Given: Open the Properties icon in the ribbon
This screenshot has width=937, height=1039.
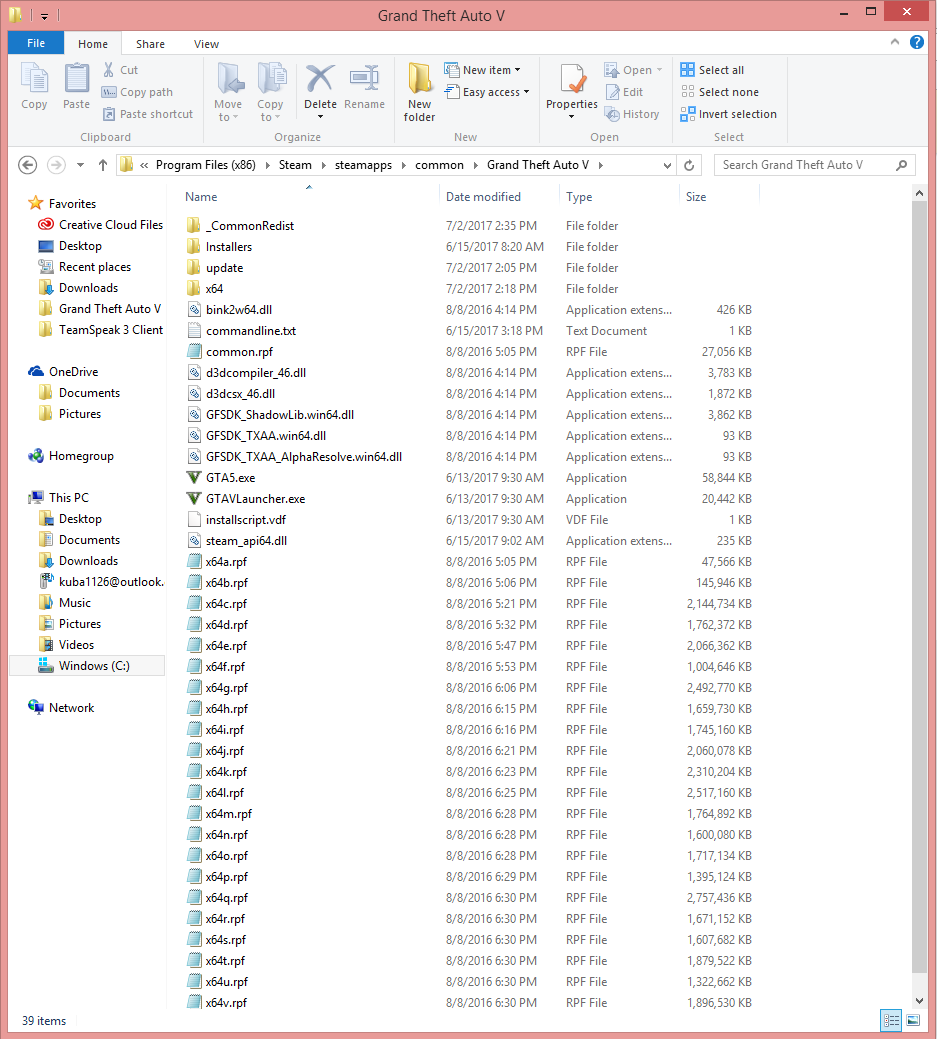Looking at the screenshot, I should 572,80.
